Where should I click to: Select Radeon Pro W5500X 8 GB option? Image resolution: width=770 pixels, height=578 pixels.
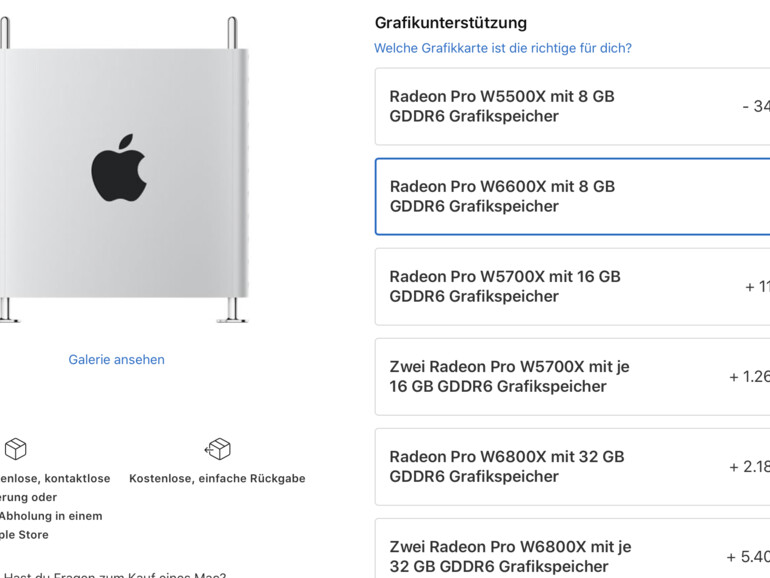573,107
